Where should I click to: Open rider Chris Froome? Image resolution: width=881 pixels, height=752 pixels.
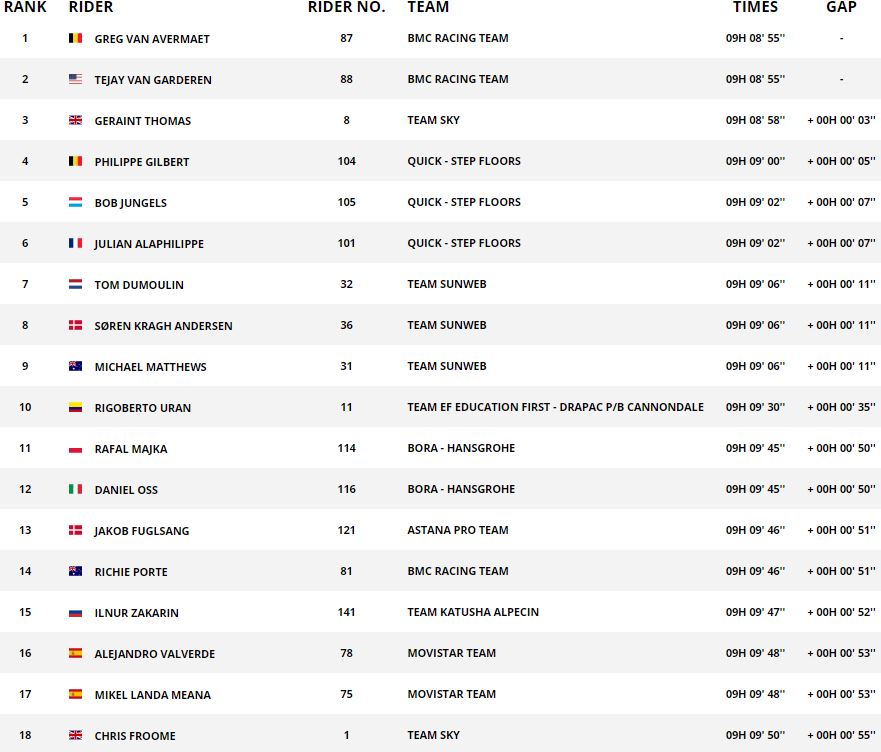(135, 736)
